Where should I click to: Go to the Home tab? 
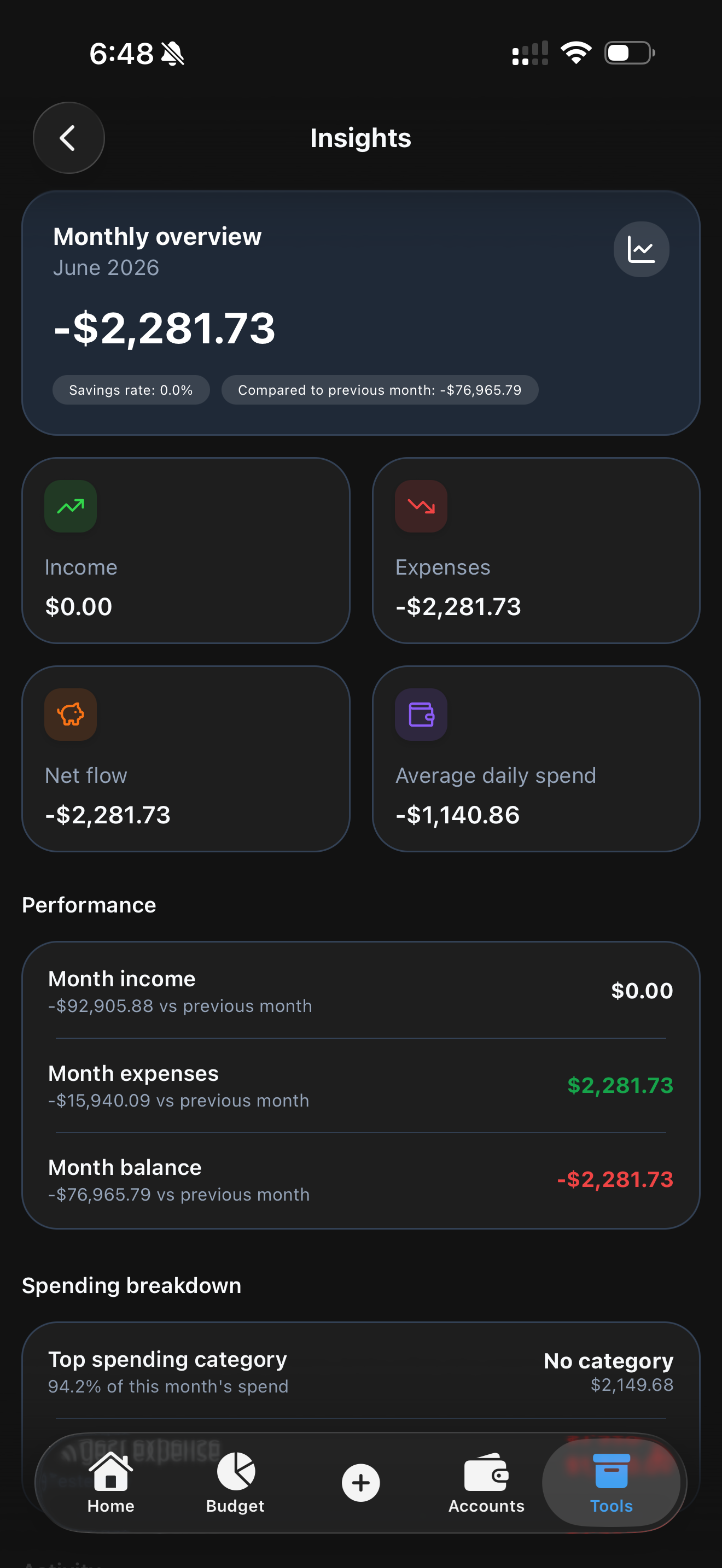tap(111, 1483)
